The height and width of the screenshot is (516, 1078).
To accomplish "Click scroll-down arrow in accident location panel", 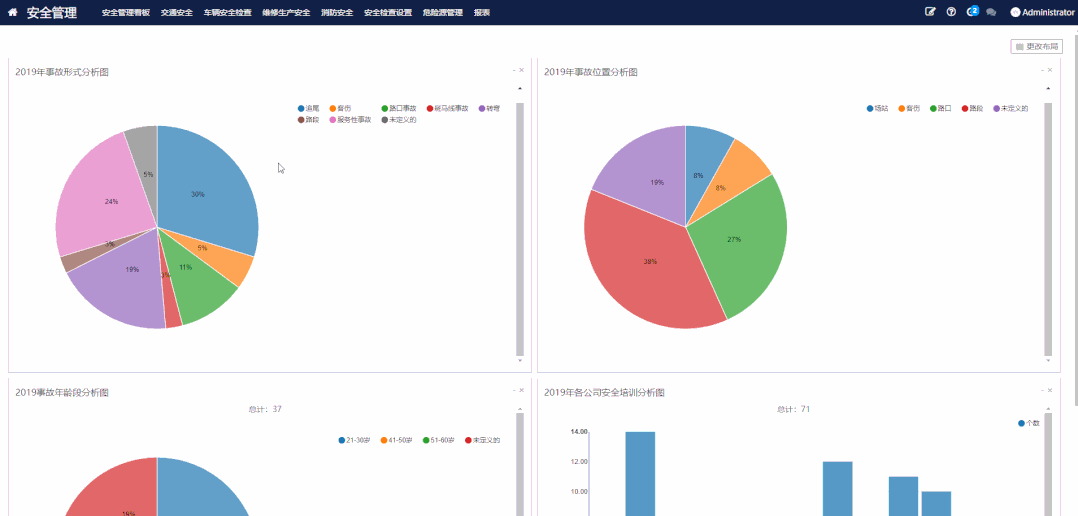I will pyautogui.click(x=1048, y=360).
